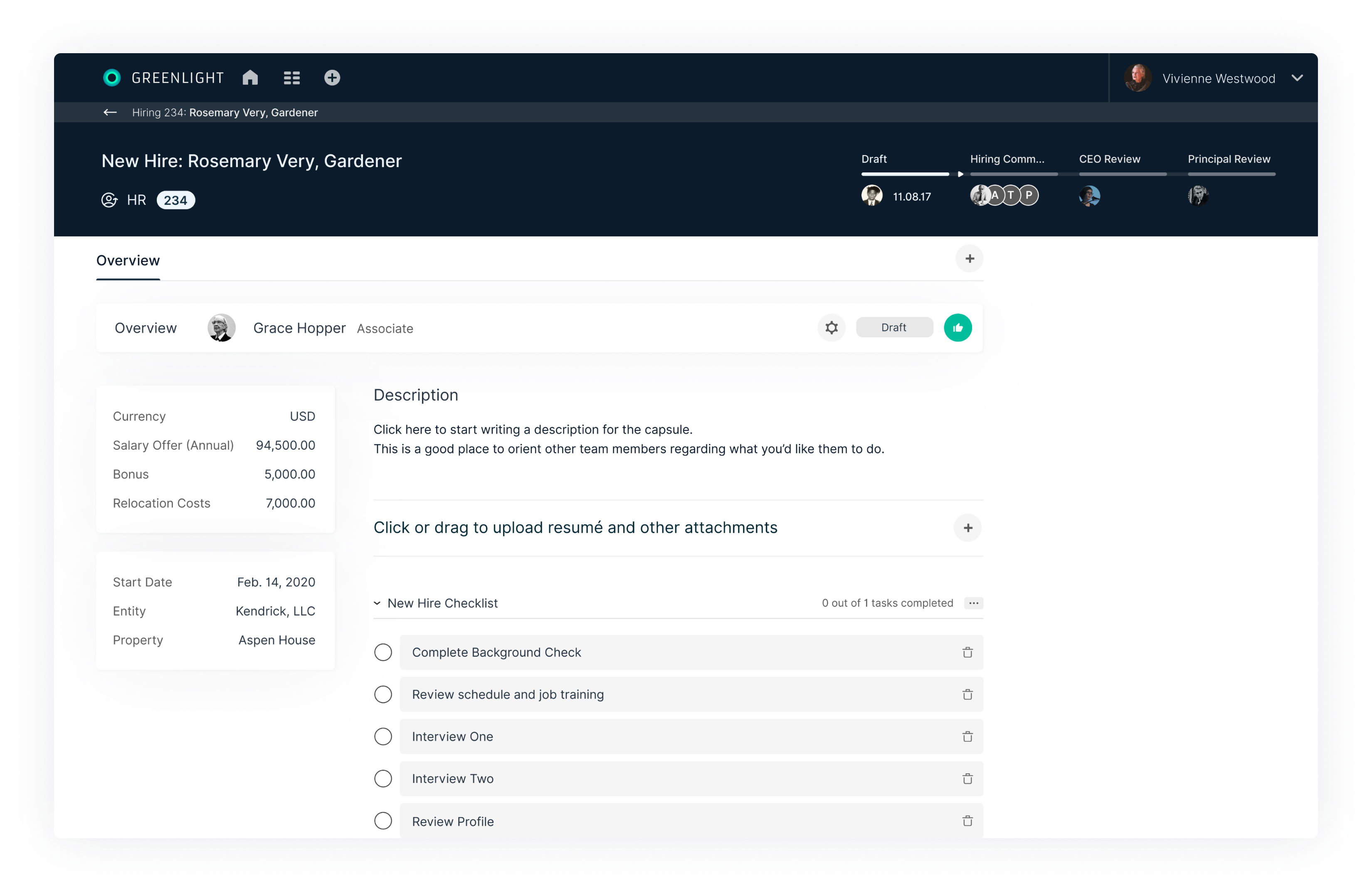1372x893 pixels.
Task: Click the description text to start writing
Action: tap(629, 439)
